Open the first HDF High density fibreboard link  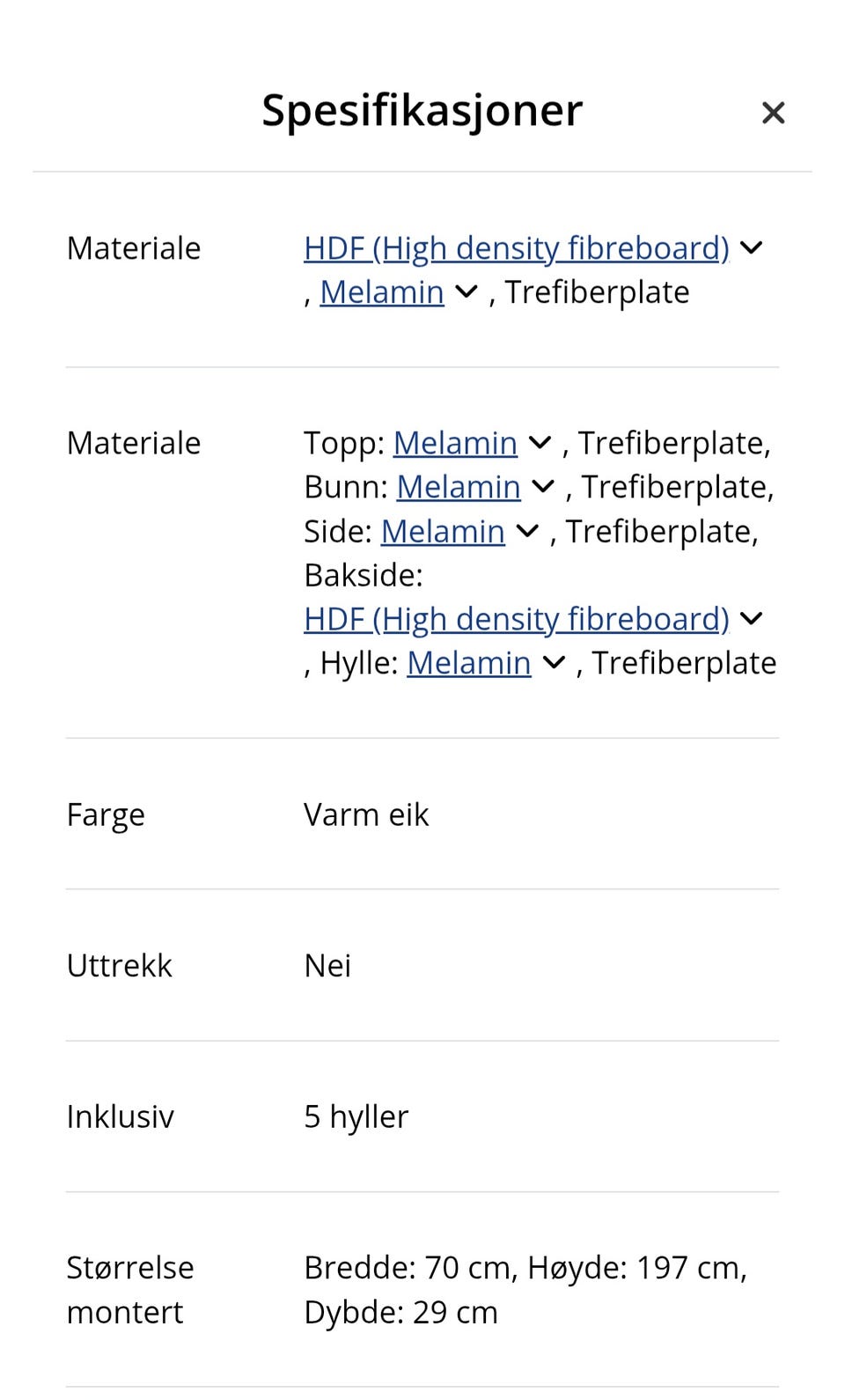(x=516, y=247)
